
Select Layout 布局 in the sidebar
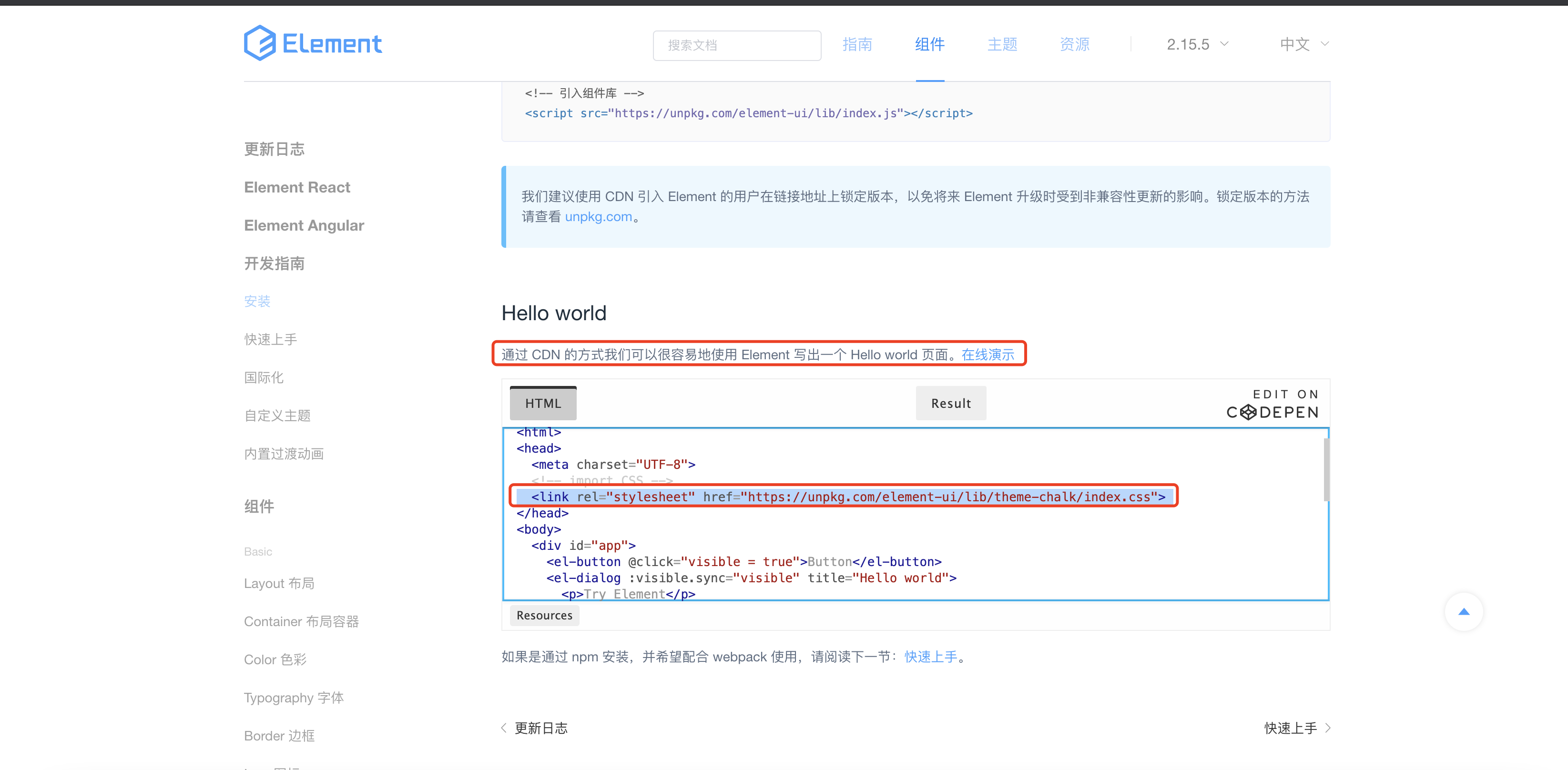point(279,583)
